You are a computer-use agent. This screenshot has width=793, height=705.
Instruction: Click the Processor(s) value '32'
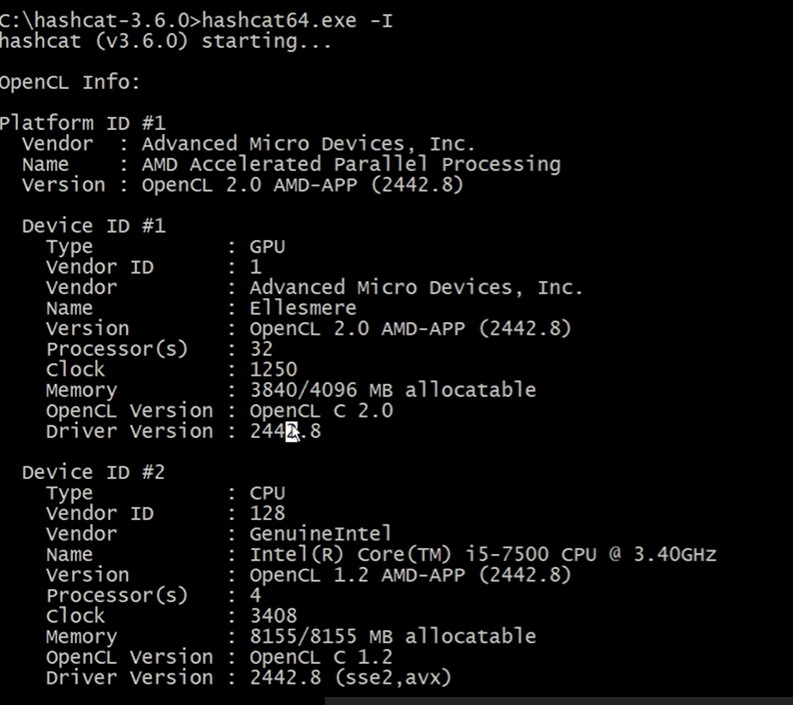point(261,349)
